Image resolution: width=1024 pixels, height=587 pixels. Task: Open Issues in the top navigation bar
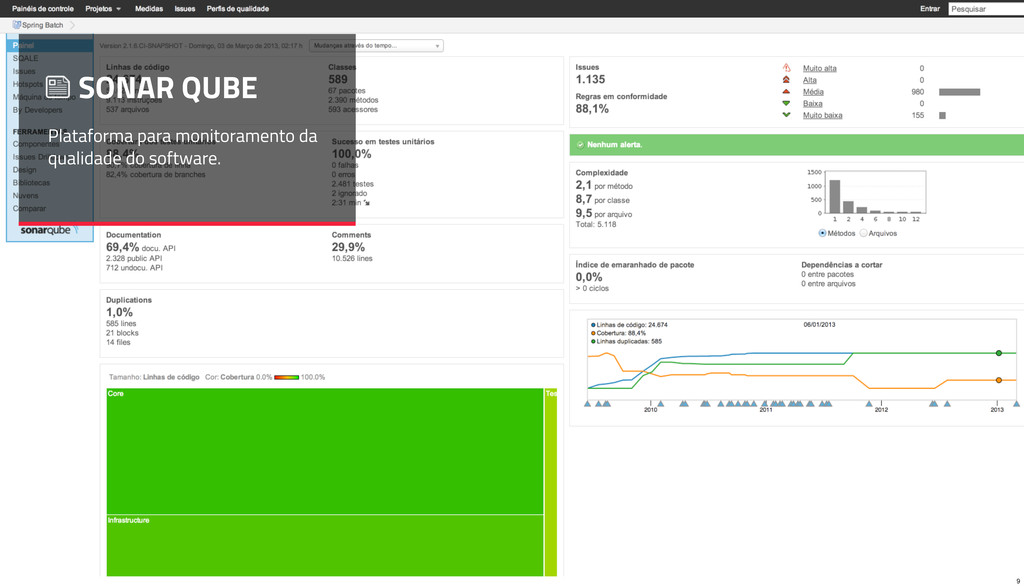(185, 8)
